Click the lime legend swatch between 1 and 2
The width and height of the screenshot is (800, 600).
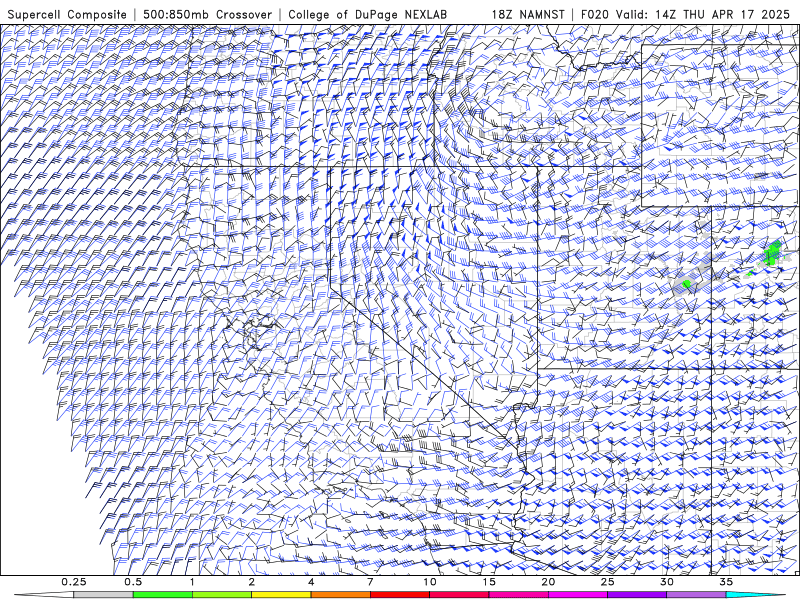(222, 595)
